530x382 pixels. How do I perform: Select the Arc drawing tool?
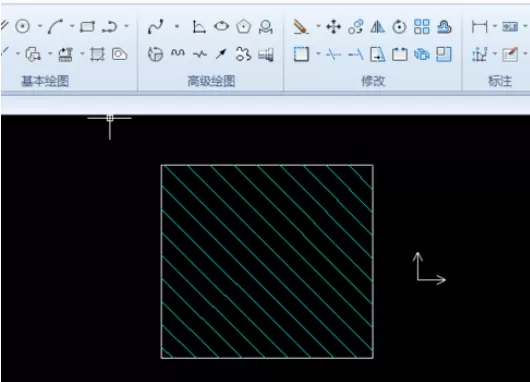[x=55, y=26]
